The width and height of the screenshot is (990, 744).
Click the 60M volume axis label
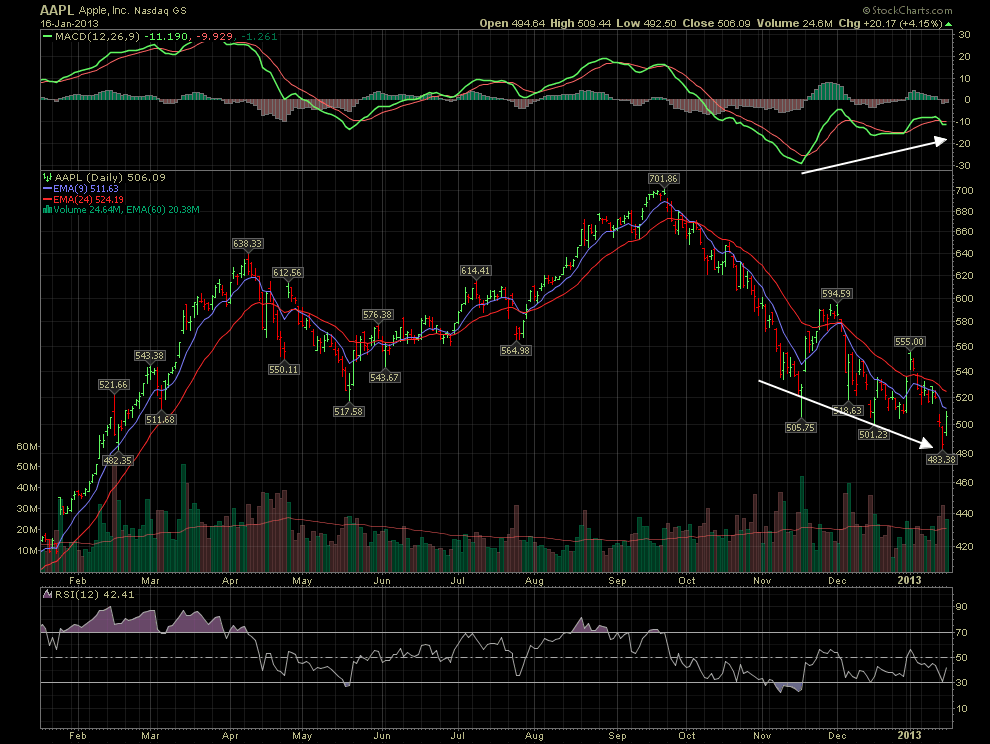coord(27,447)
